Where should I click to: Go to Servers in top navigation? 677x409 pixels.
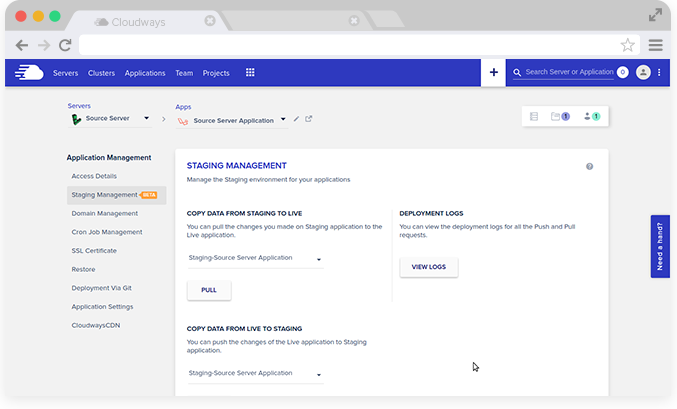[65, 73]
